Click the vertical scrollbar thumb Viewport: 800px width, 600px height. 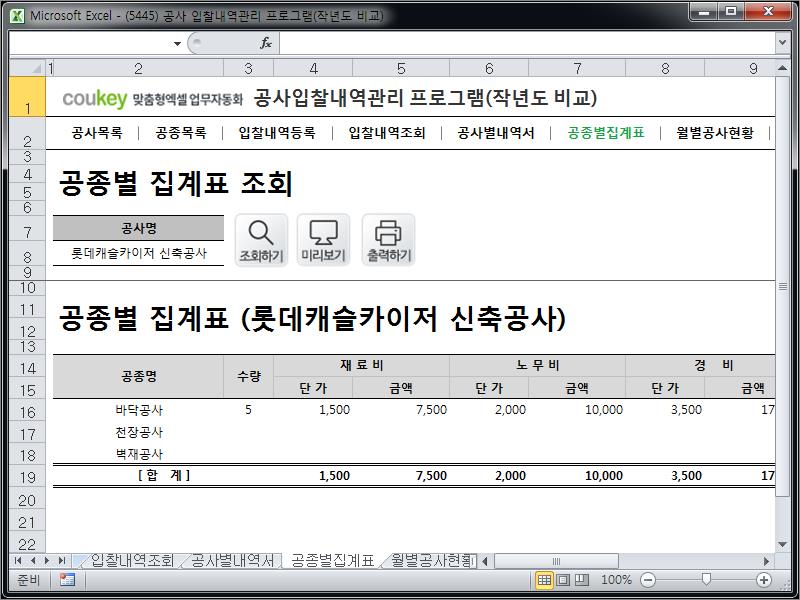[x=782, y=286]
